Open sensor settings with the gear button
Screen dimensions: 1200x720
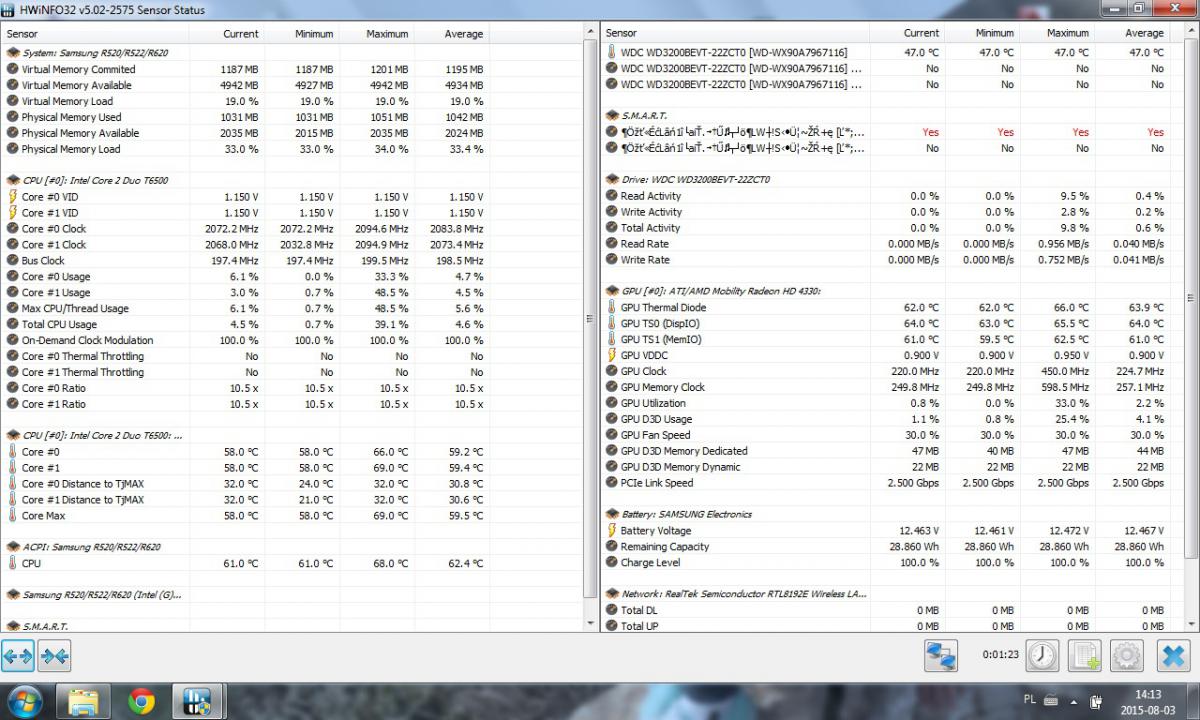[x=1127, y=656]
